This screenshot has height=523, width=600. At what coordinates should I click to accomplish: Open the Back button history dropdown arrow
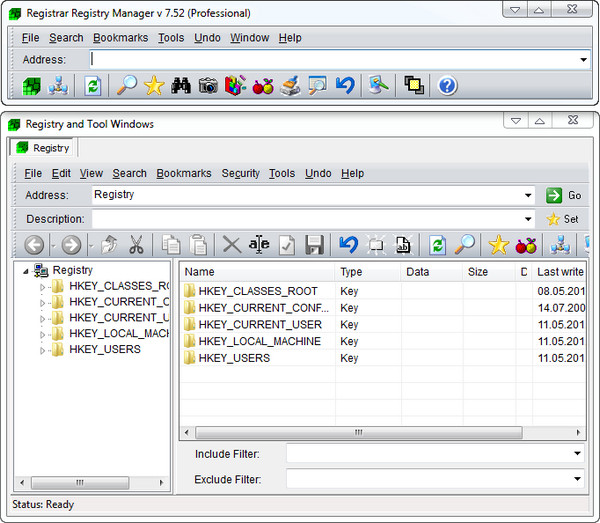53,246
